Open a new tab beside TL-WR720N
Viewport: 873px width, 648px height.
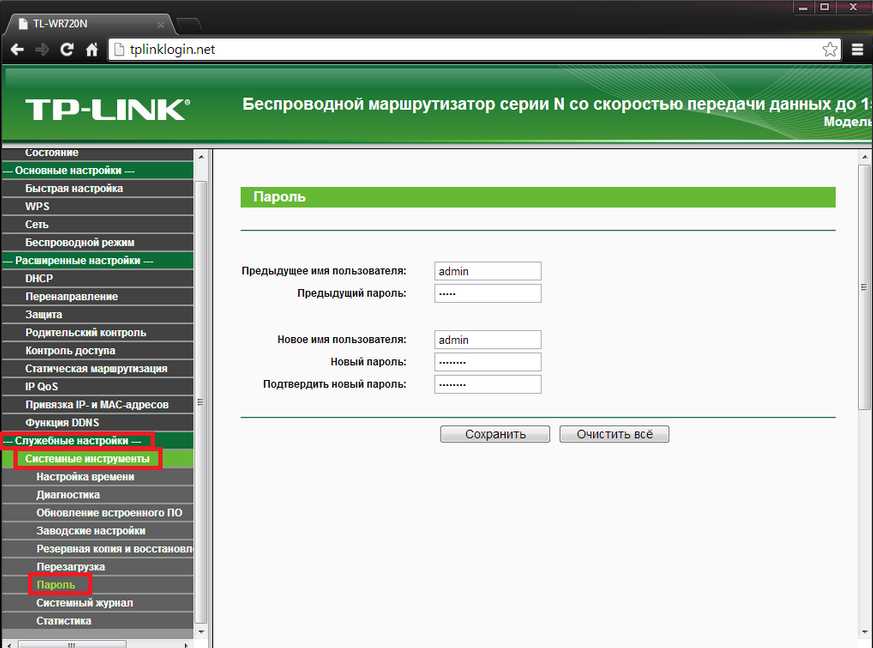(x=189, y=24)
